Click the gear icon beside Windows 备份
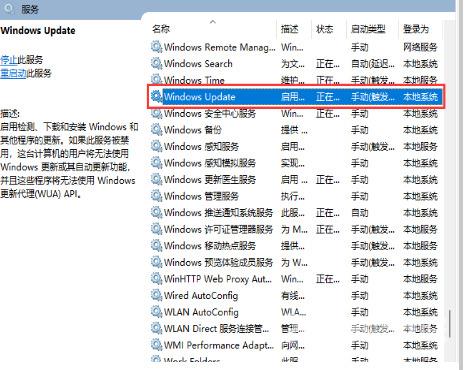Viewport: 466px width, 370px height. 156,129
